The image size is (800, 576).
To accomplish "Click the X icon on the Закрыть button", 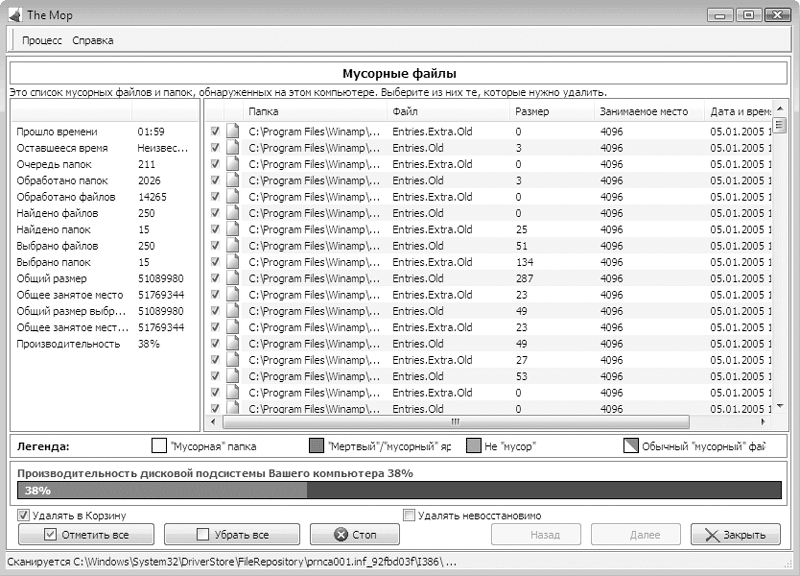I will (x=712, y=535).
